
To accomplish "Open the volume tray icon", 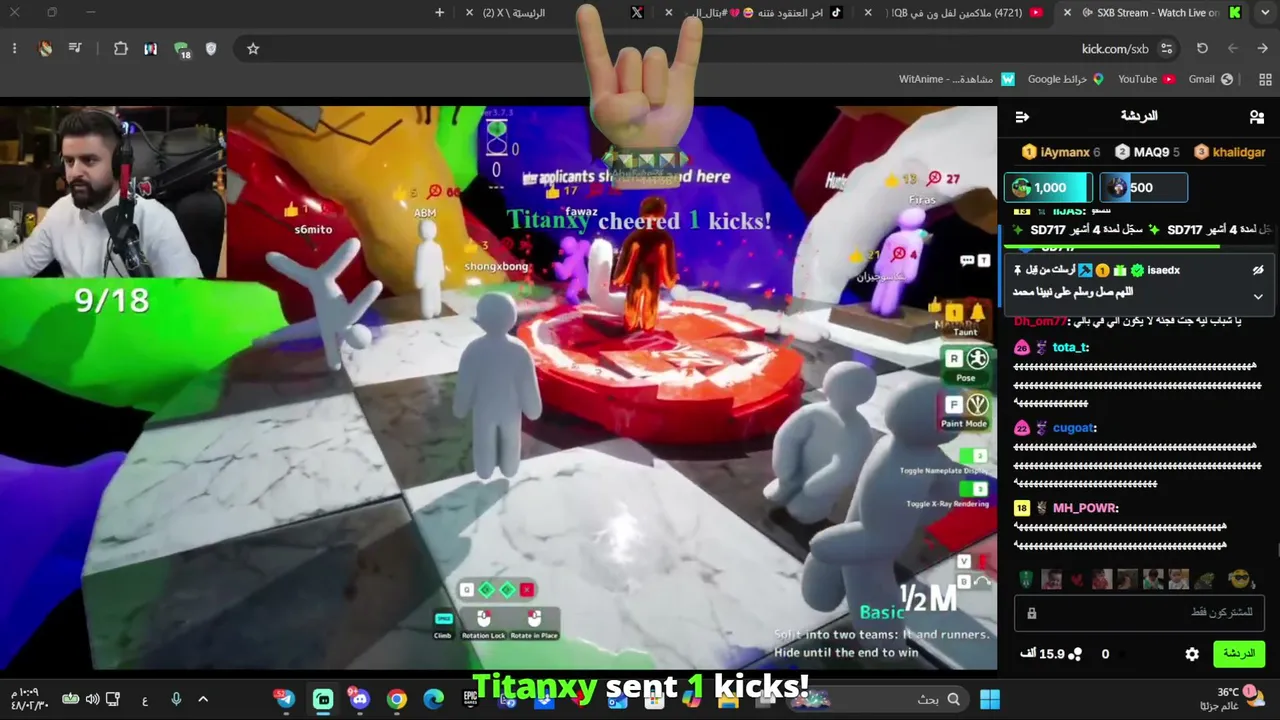I will 92,699.
